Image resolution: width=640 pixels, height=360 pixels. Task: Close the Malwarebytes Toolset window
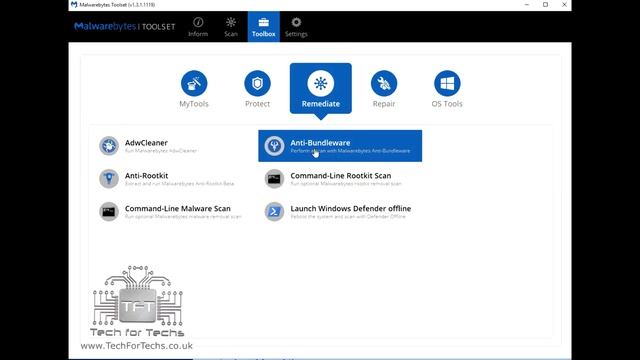click(x=564, y=5)
